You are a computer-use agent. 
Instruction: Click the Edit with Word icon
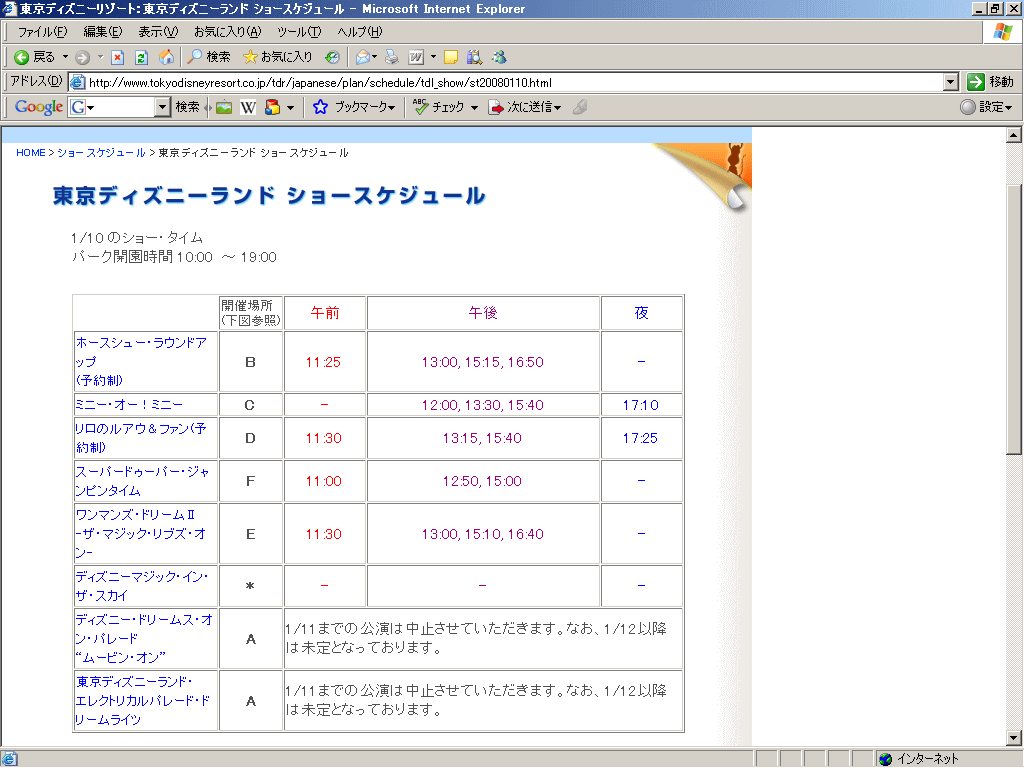pyautogui.click(x=416, y=57)
